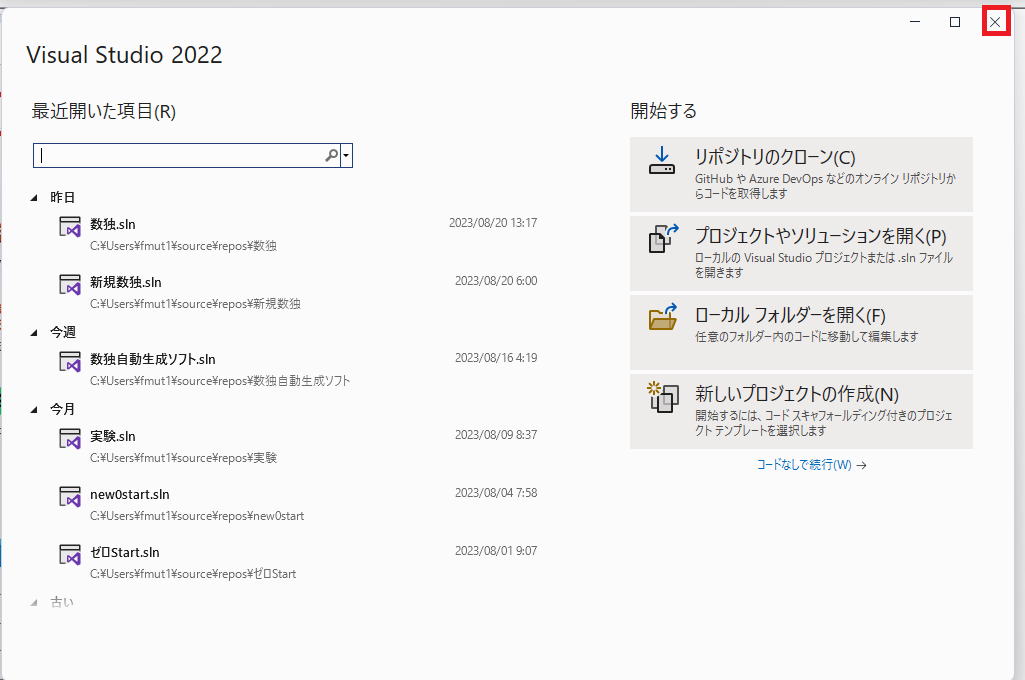The height and width of the screenshot is (680, 1025).
Task: Open the search options dropdown arrow
Action: [x=346, y=156]
